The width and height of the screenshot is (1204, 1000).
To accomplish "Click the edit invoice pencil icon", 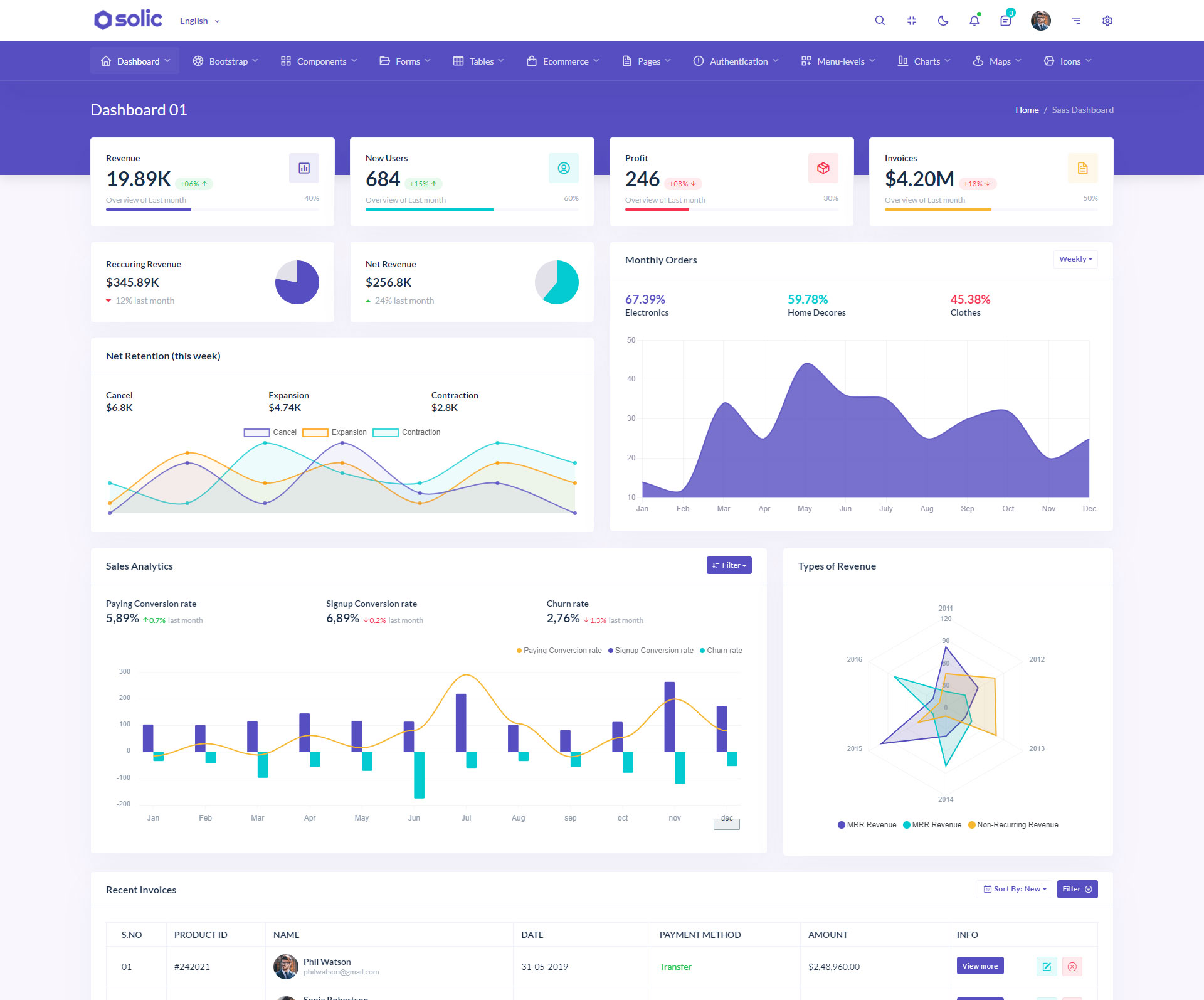I will click(1047, 967).
